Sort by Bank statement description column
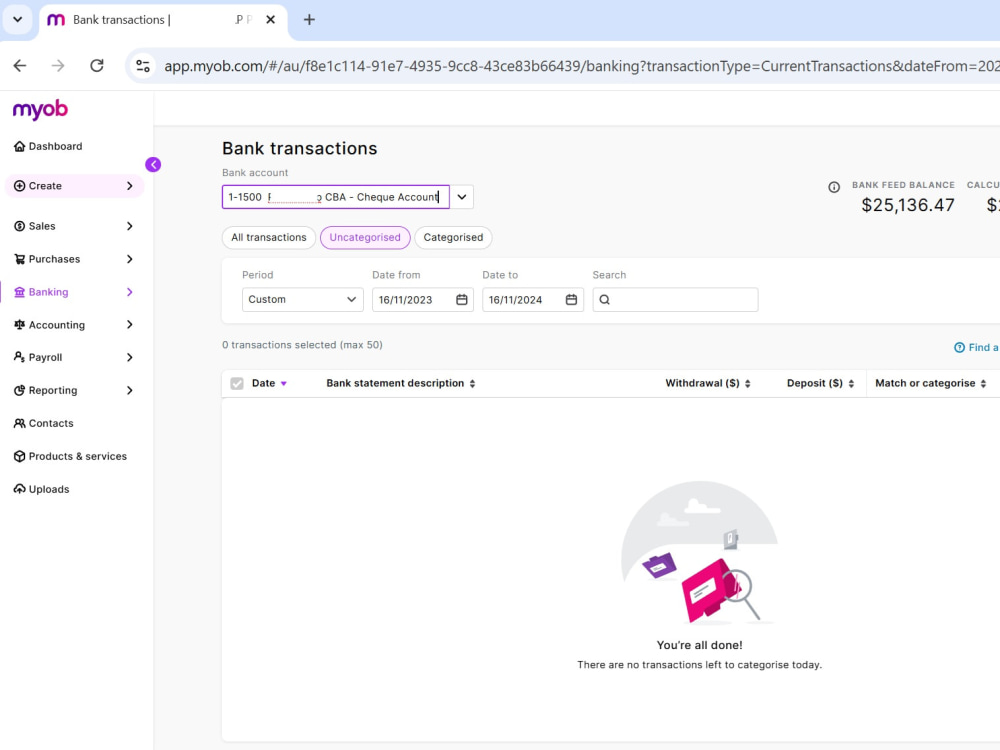The height and width of the screenshot is (750, 1000). (x=401, y=383)
